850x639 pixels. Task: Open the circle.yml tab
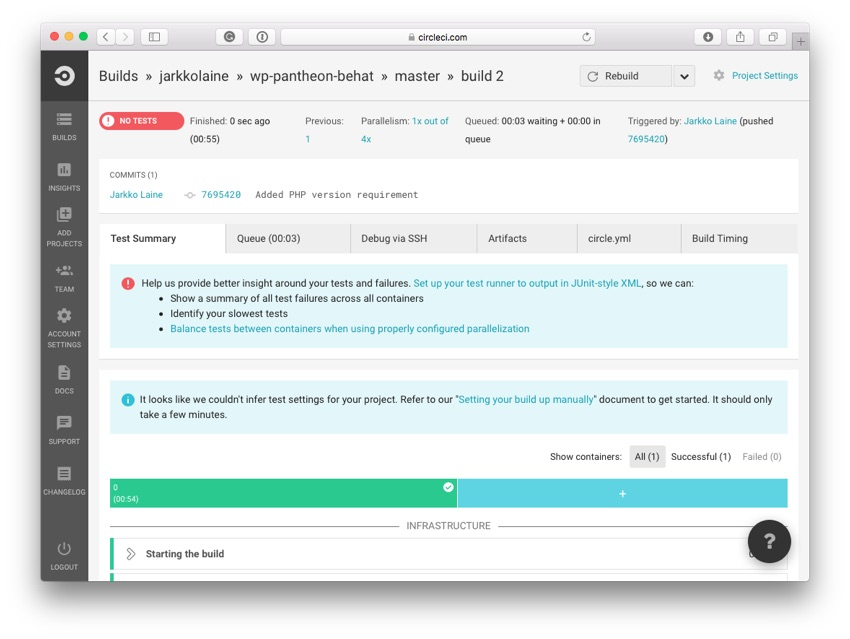[x=629, y=238]
